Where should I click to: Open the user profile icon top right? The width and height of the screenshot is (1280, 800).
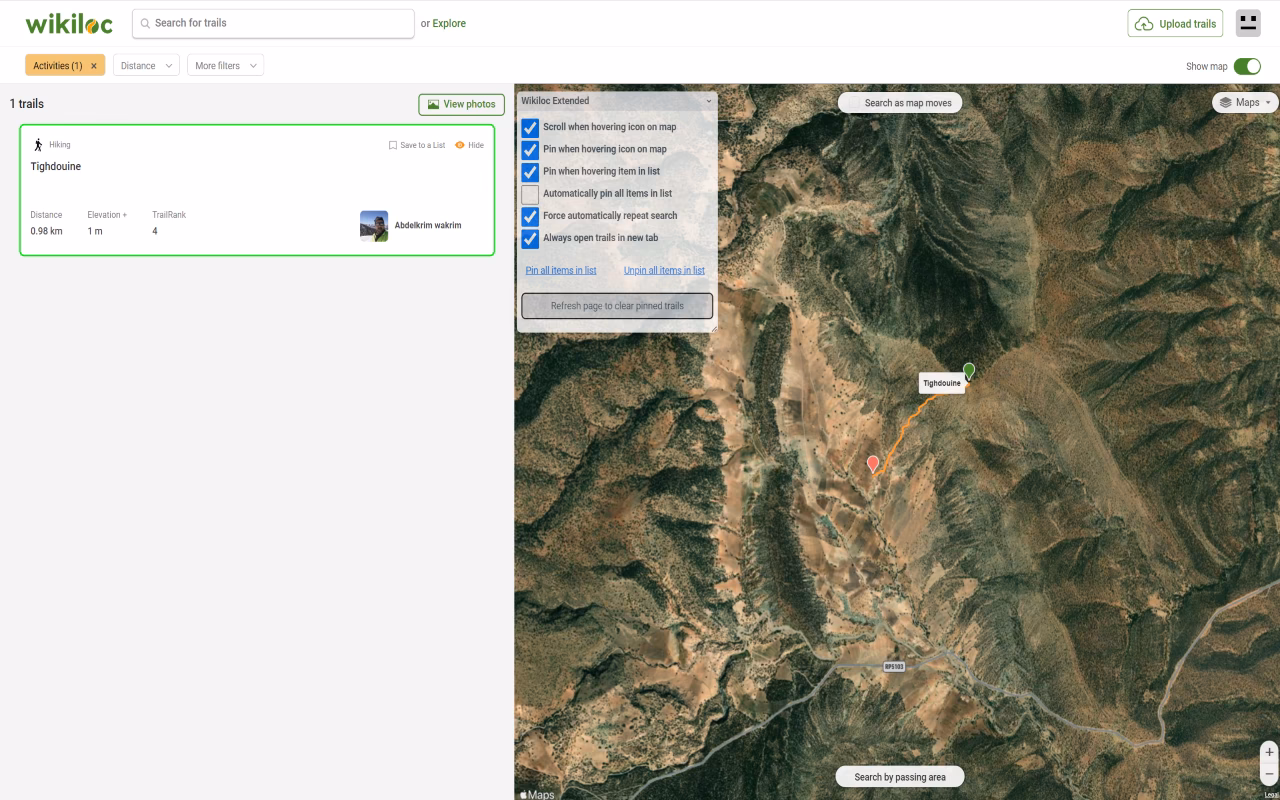(1248, 23)
